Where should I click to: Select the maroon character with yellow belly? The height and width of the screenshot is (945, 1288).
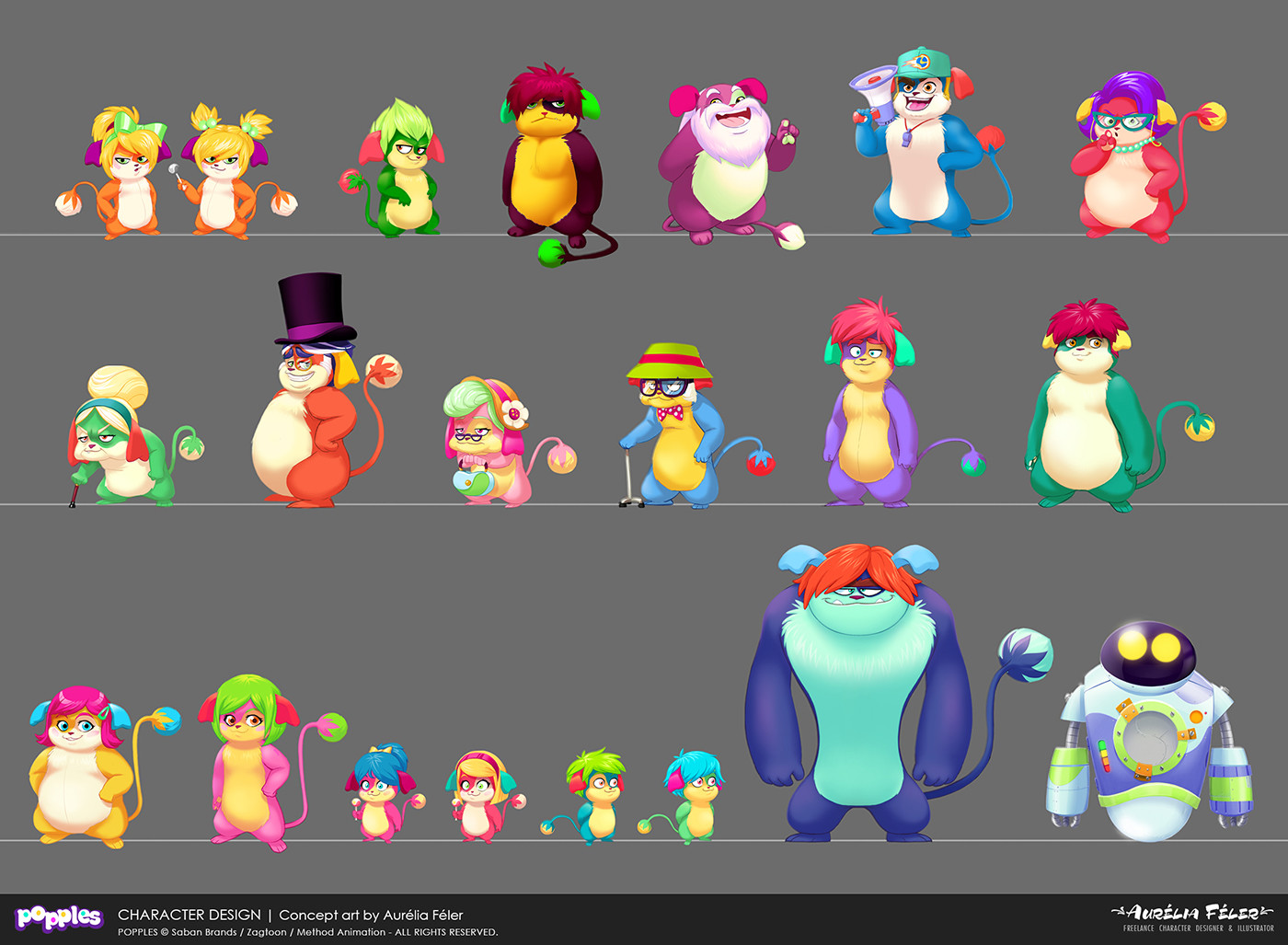555,166
